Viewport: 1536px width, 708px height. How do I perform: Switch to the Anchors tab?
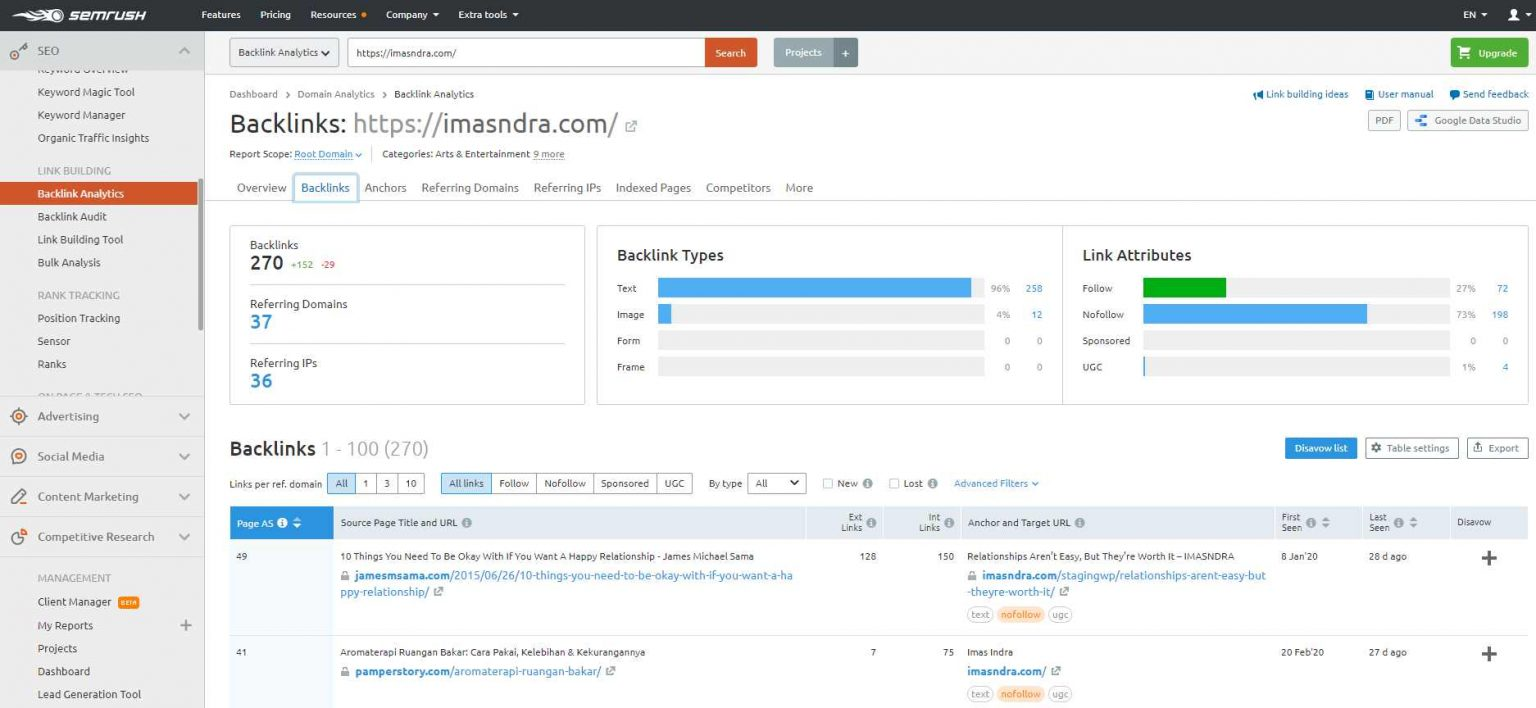[x=385, y=188]
